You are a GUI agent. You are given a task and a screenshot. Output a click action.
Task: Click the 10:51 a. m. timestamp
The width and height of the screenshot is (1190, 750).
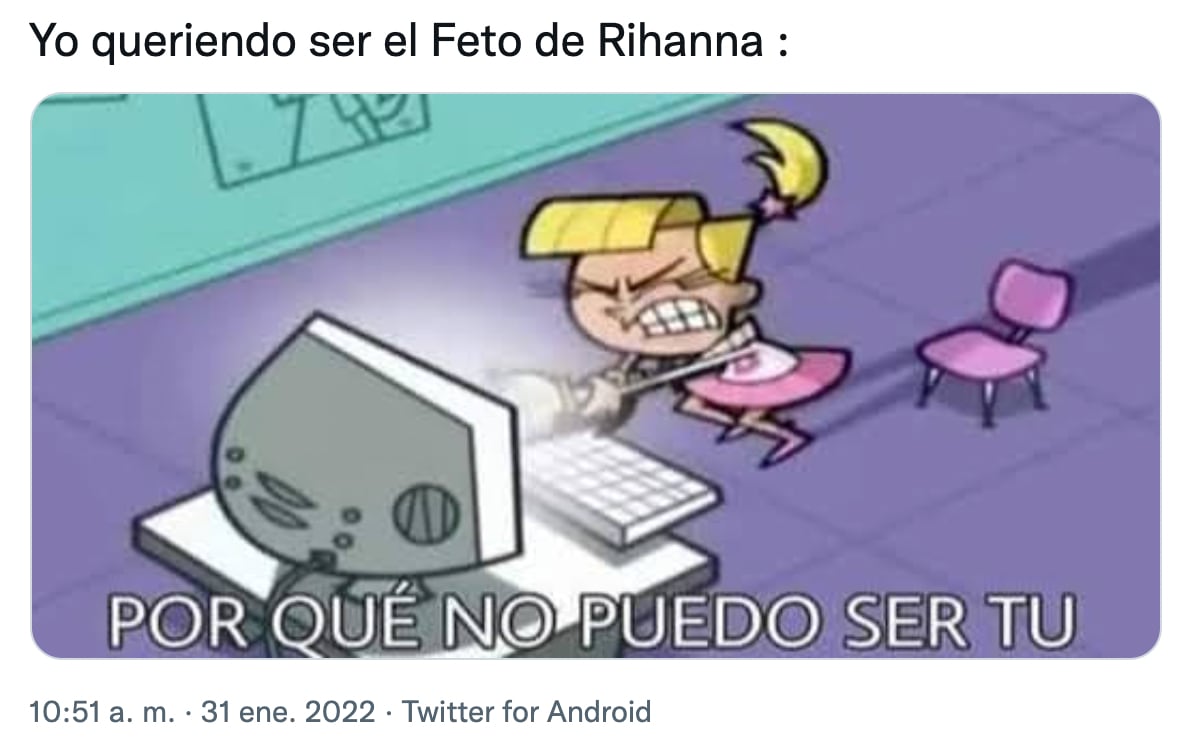(x=102, y=712)
